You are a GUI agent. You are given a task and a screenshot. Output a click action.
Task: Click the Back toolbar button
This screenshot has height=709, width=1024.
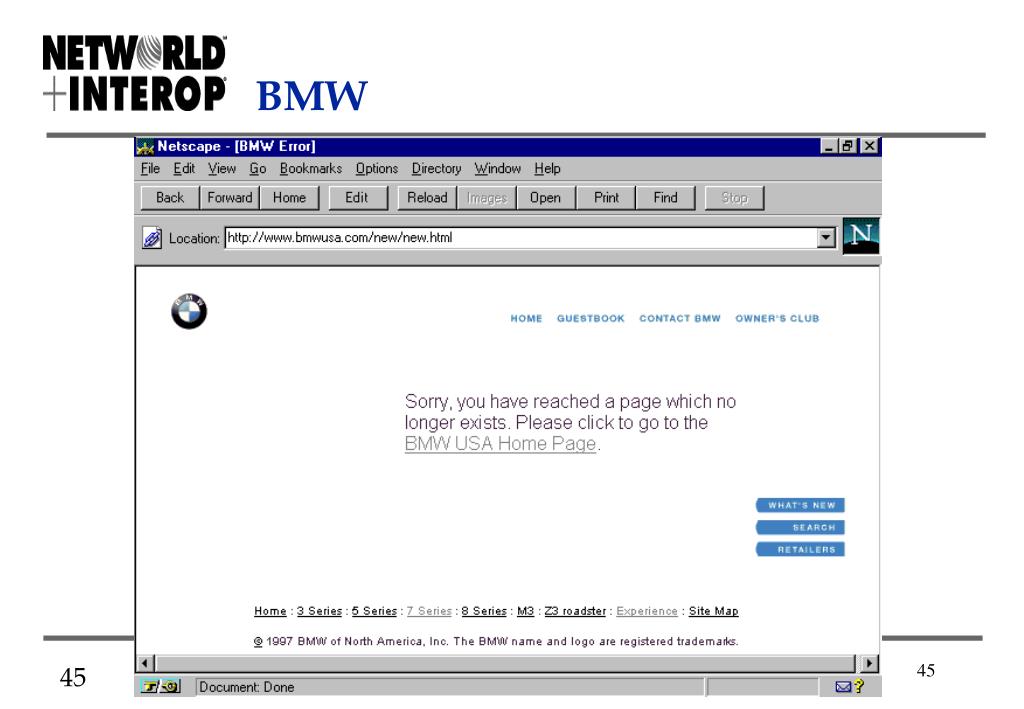[170, 198]
